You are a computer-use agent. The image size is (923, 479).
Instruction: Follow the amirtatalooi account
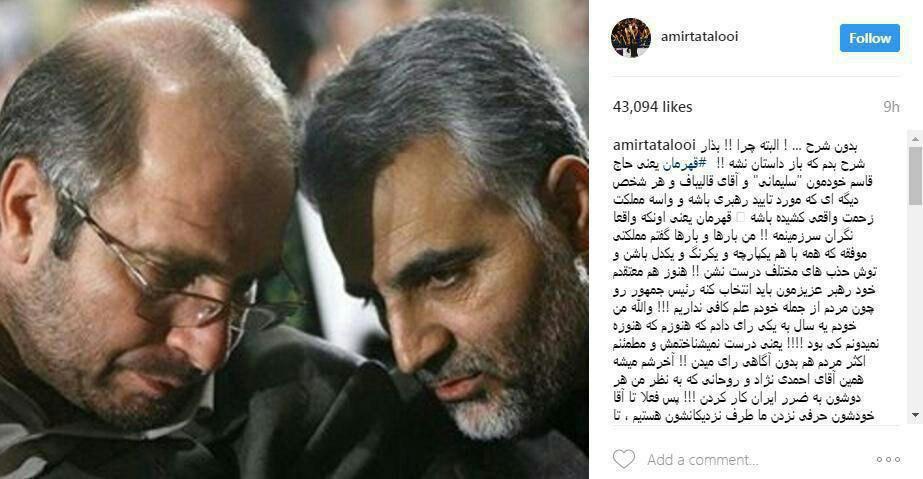[x=869, y=38]
